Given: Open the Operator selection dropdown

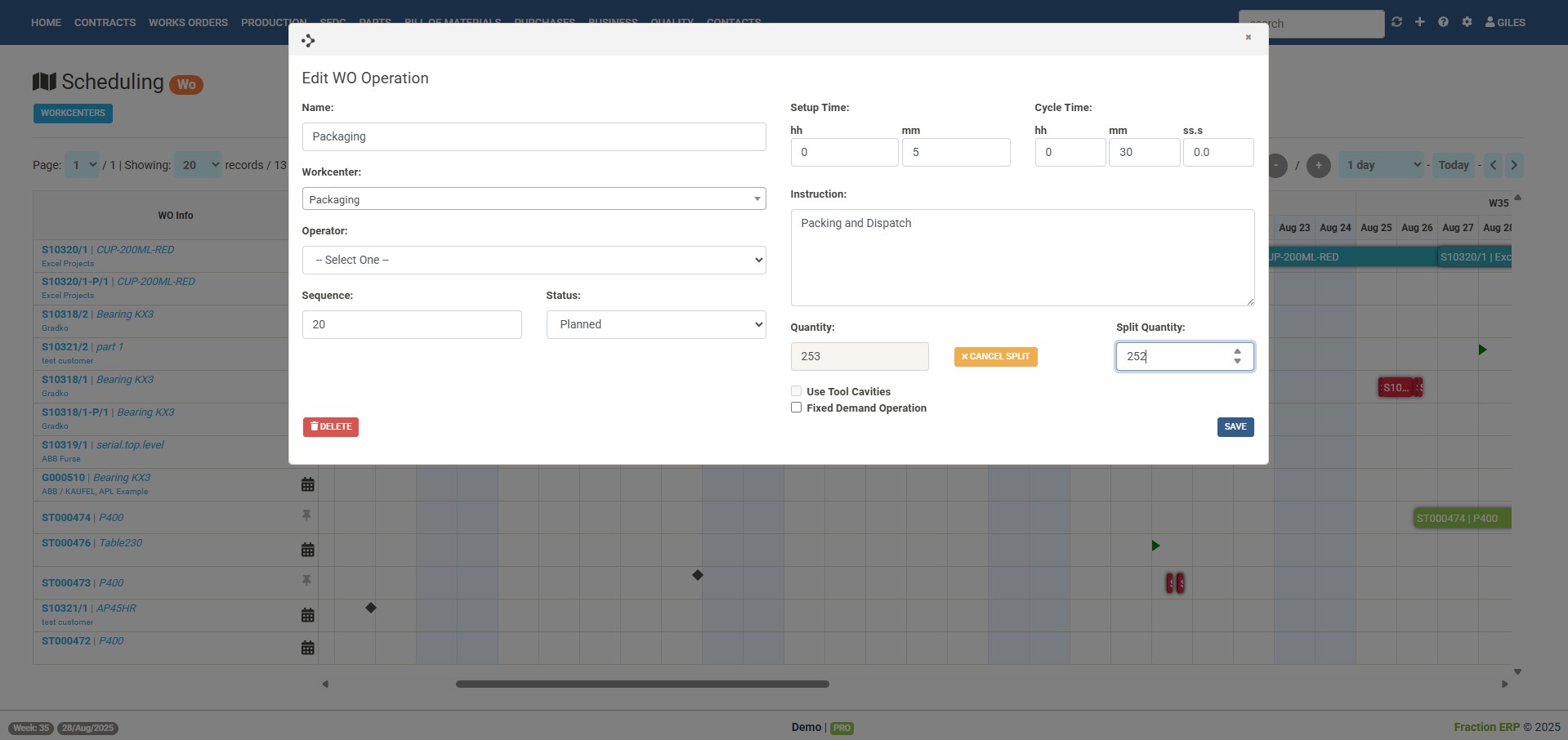Looking at the screenshot, I should [x=533, y=260].
